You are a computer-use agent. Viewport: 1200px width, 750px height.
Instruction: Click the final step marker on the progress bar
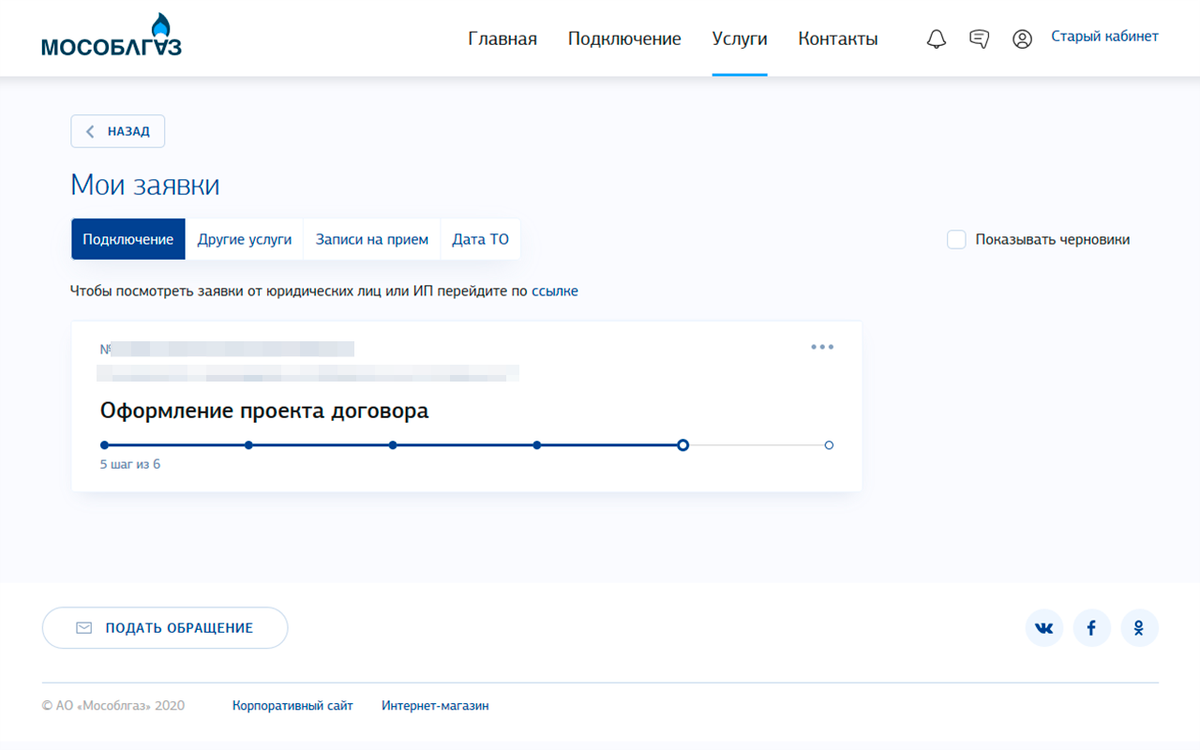click(x=829, y=445)
